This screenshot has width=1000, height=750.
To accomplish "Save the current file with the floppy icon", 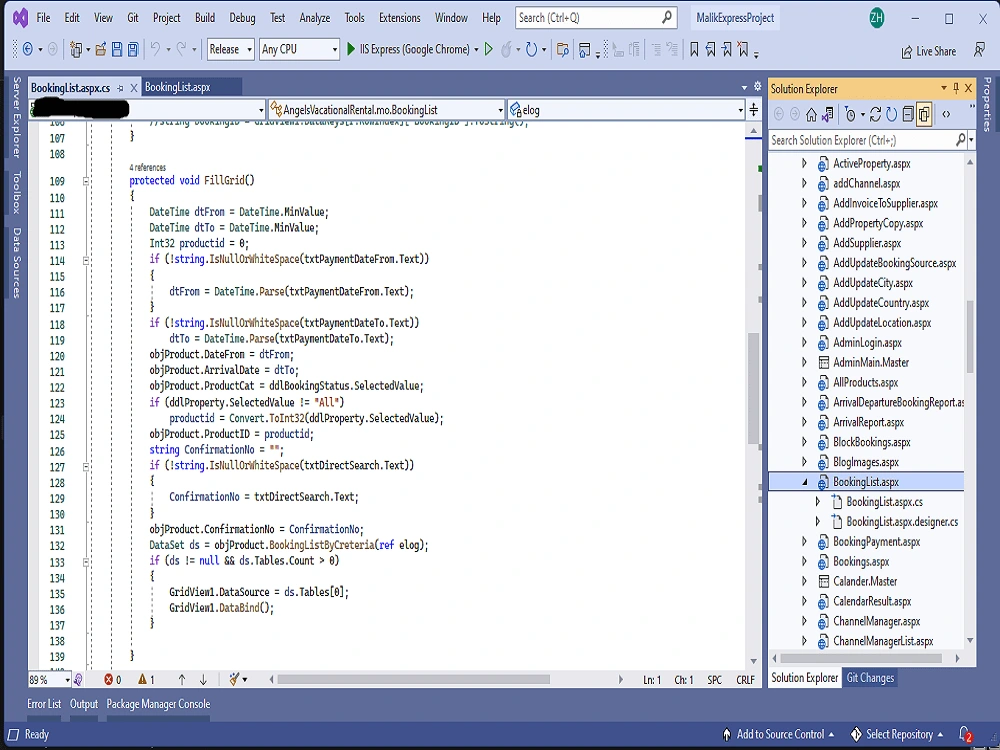I will tap(117, 49).
